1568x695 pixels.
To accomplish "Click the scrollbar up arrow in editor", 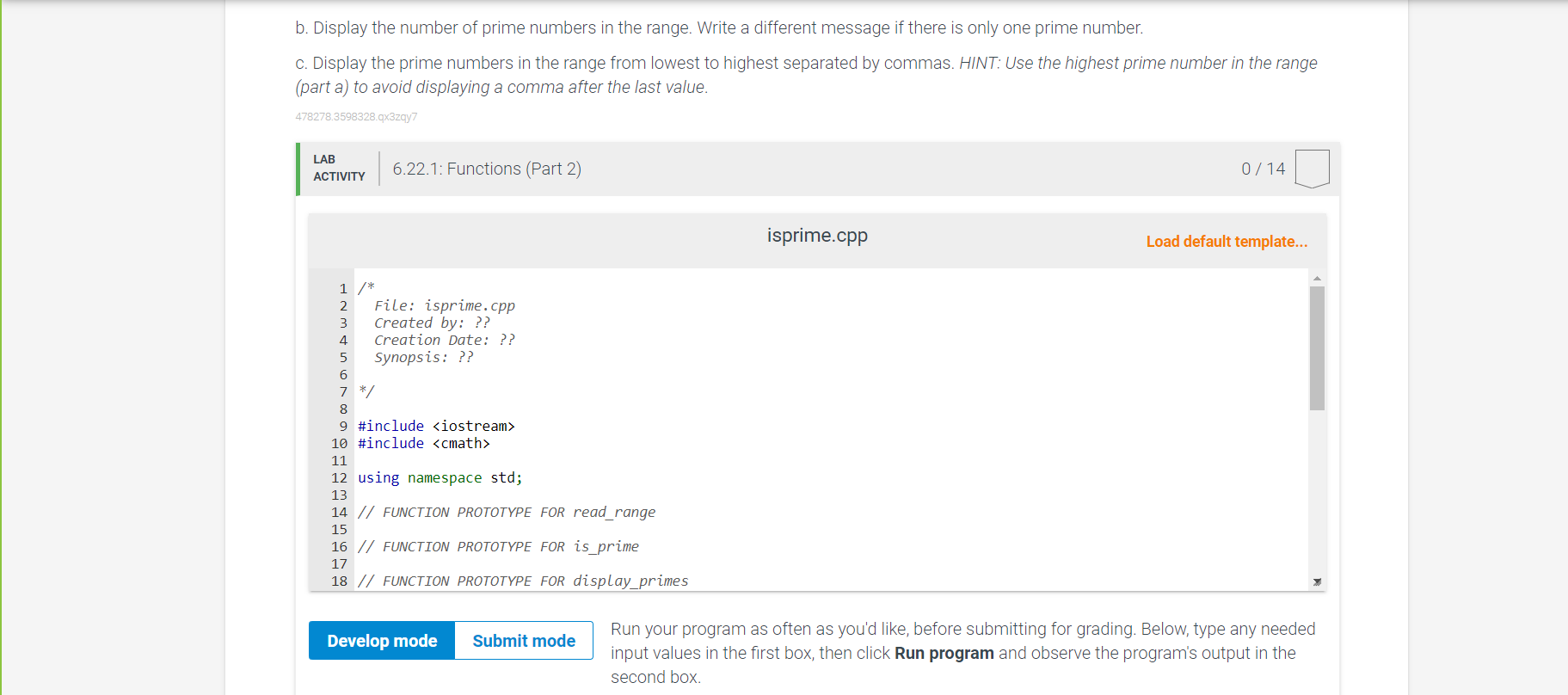I will [x=1317, y=278].
